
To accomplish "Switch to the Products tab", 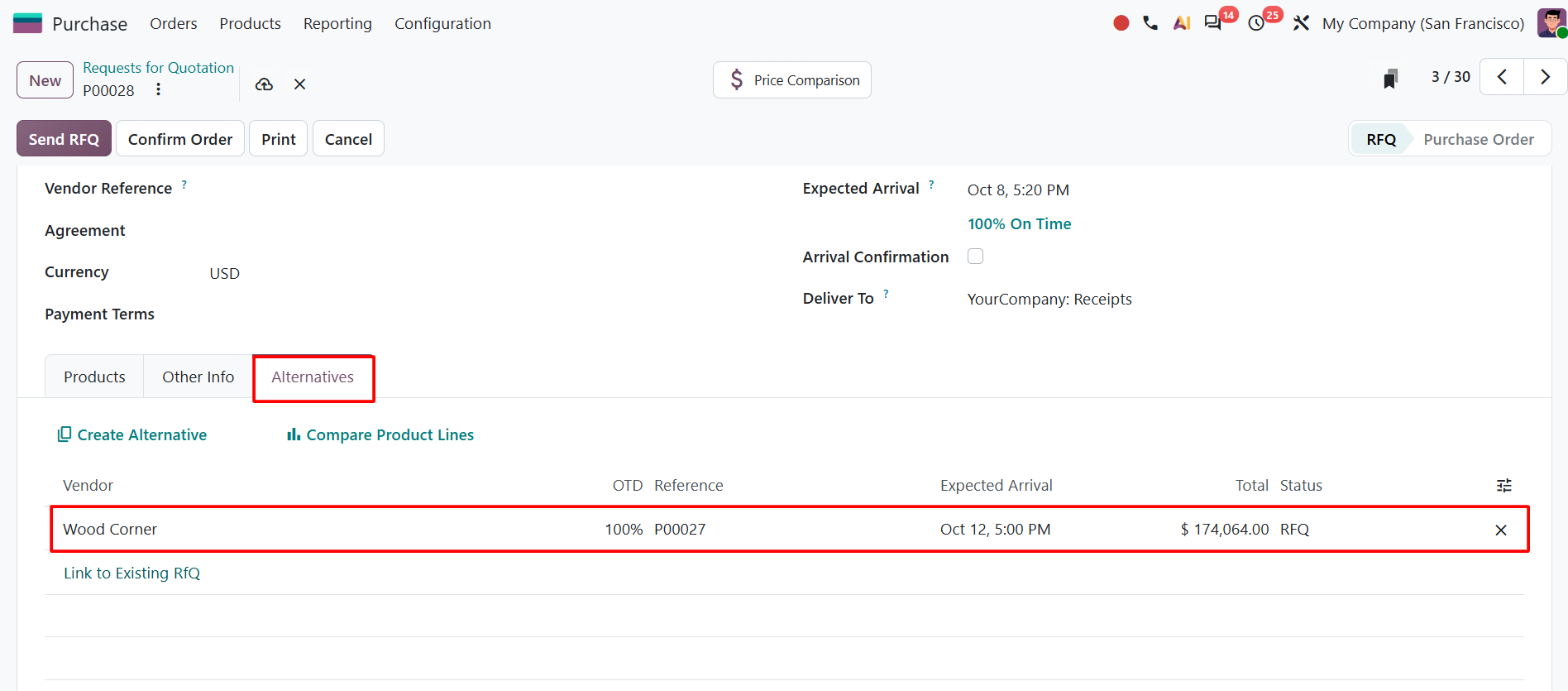I will pos(94,377).
